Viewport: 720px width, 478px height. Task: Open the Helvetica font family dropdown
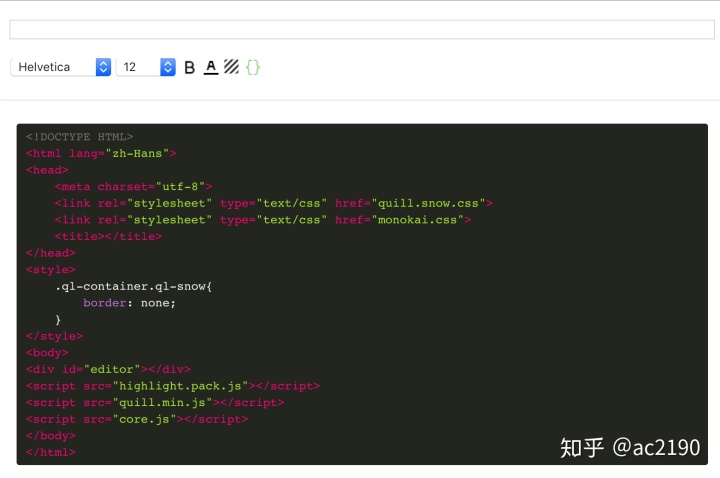(61, 67)
